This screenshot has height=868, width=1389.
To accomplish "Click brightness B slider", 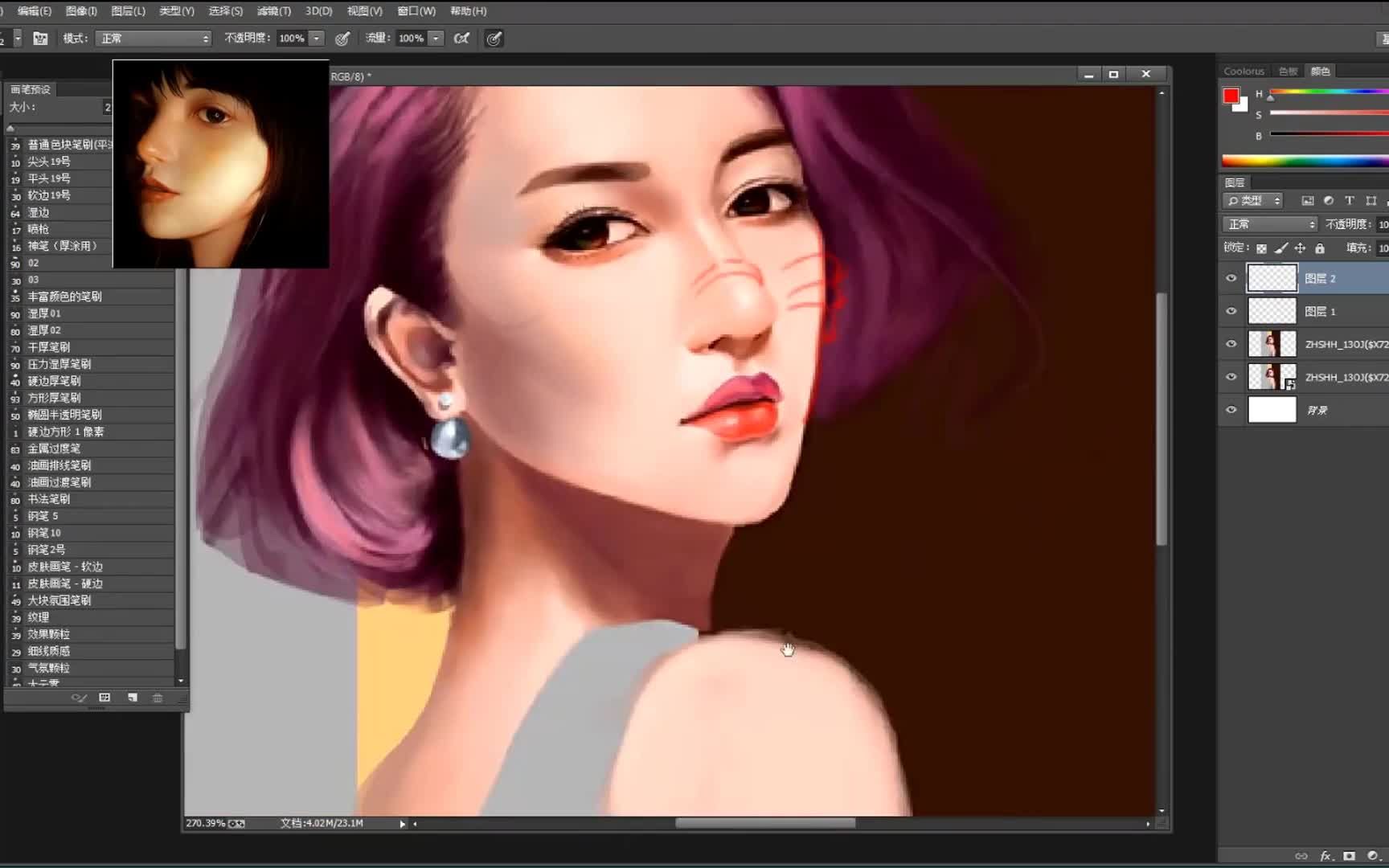I will 1330,133.
